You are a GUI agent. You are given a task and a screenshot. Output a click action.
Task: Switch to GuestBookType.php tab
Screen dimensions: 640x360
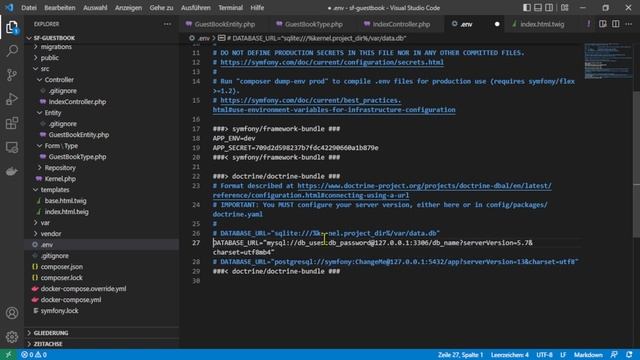(x=314, y=24)
